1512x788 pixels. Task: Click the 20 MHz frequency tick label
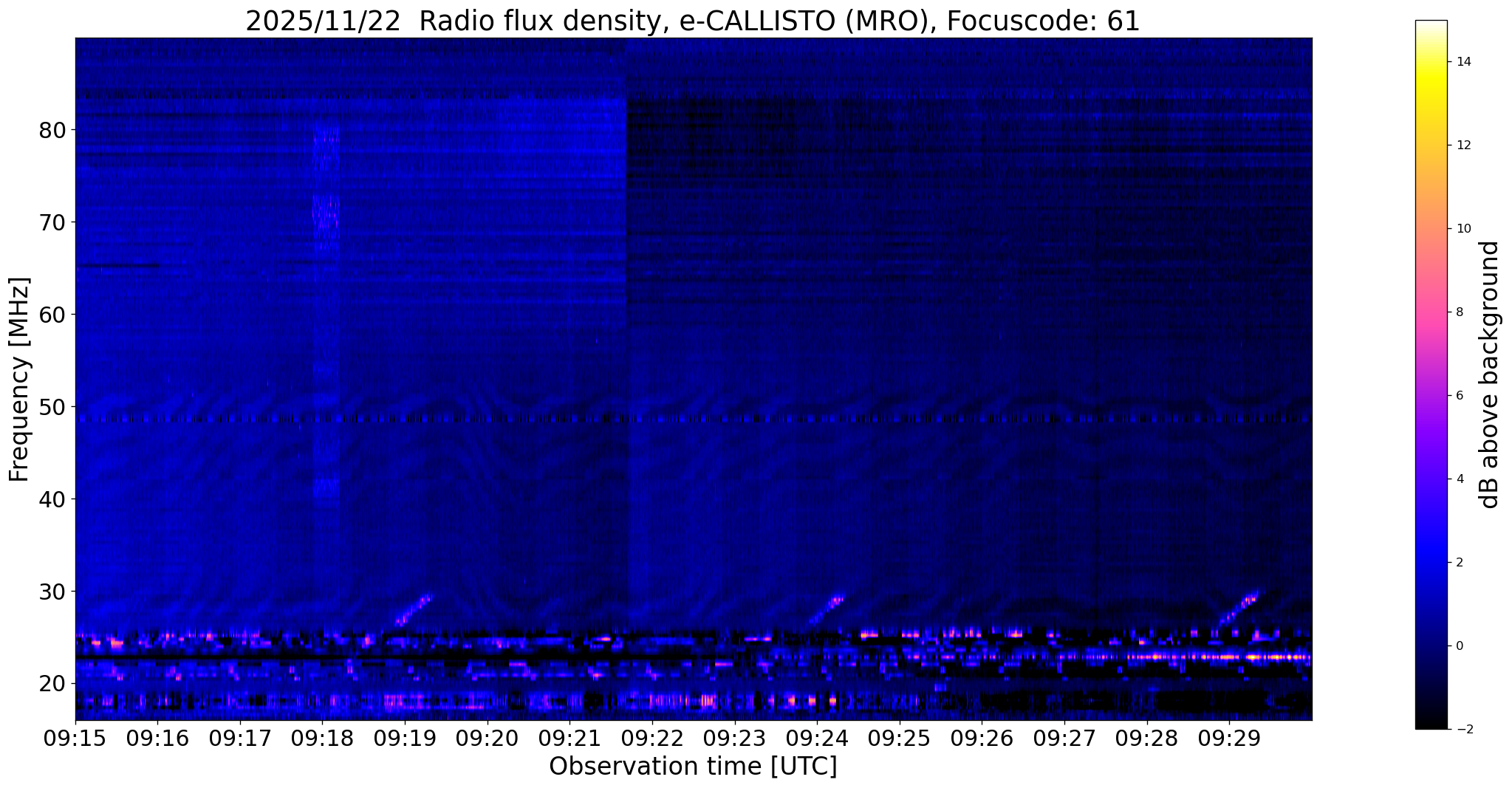pos(52,683)
